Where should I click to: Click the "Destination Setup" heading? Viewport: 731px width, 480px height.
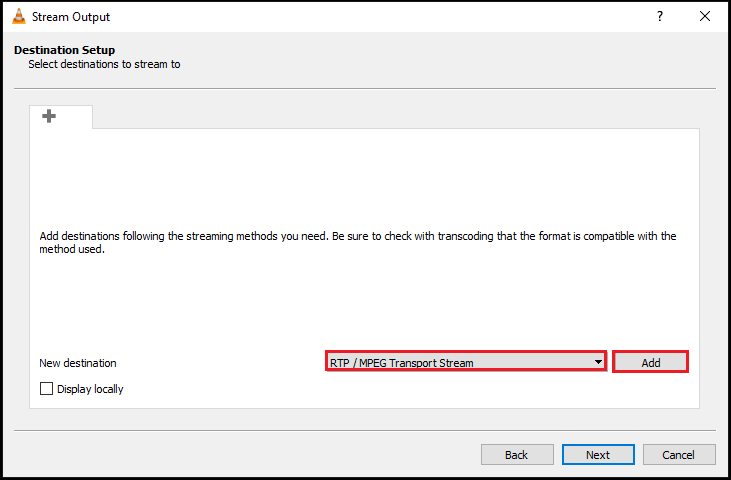[x=64, y=50]
